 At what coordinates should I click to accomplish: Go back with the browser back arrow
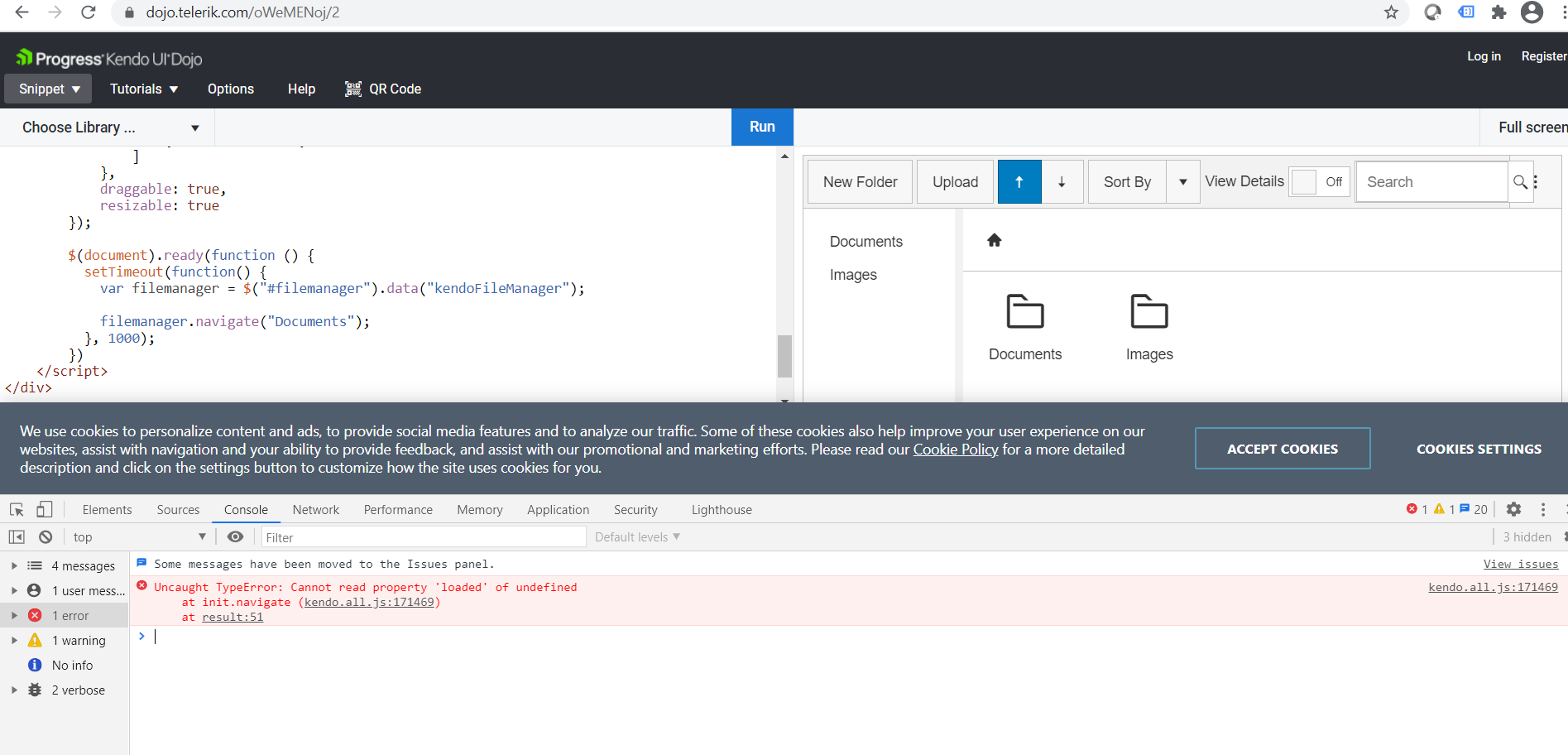tap(22, 12)
